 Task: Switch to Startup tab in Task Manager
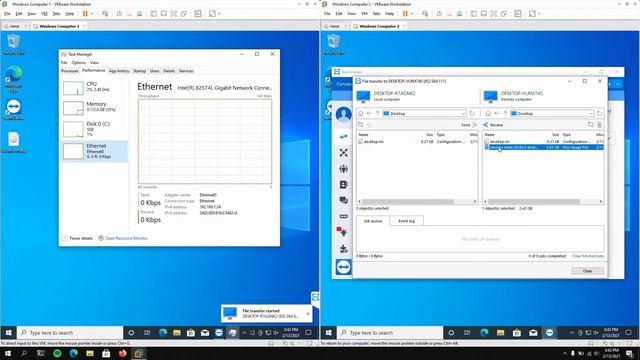point(139,71)
